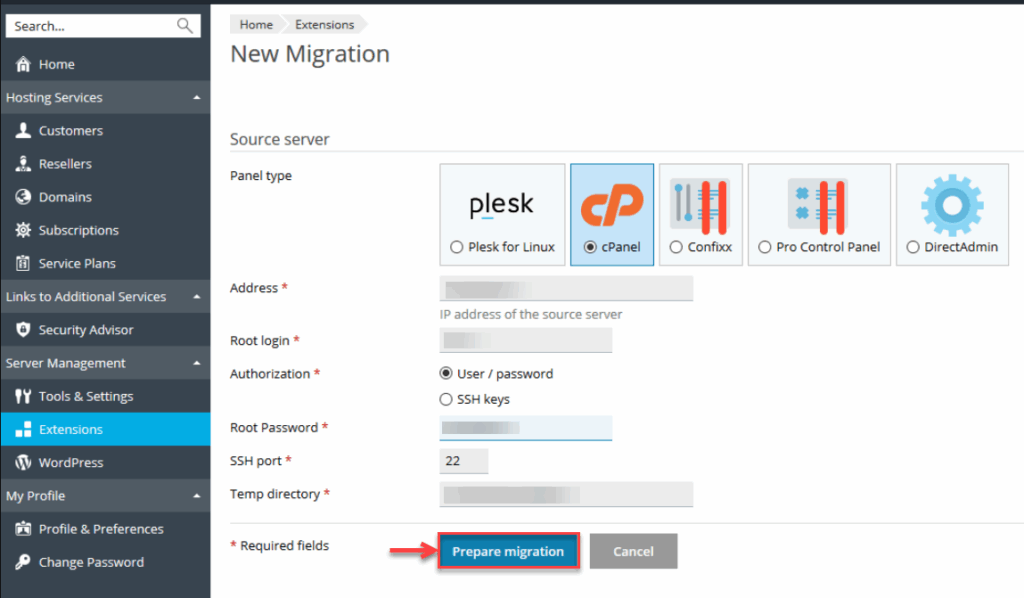Image resolution: width=1024 pixels, height=598 pixels.
Task: Switch authorization to SSH keys
Action: 445,397
